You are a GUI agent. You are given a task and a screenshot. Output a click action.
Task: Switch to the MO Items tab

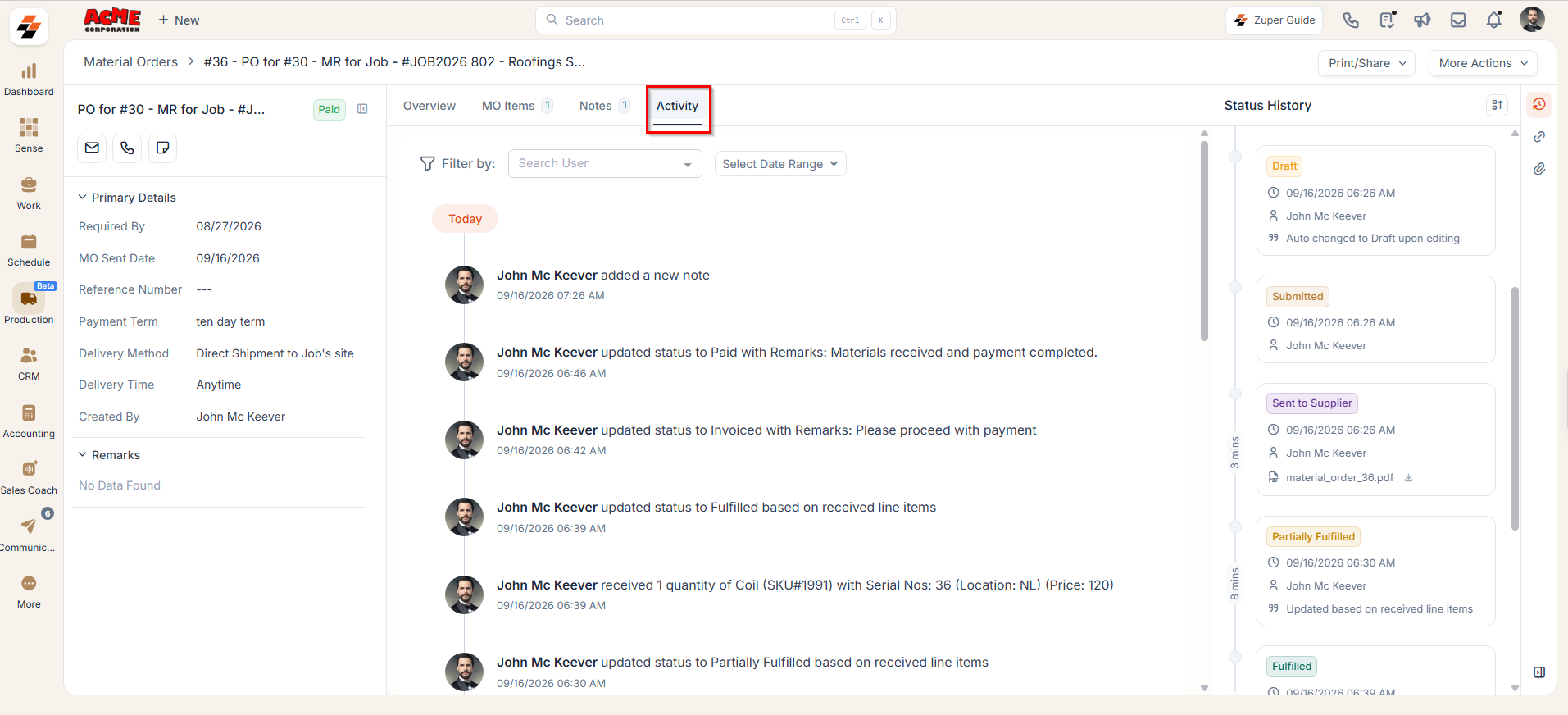pos(517,106)
